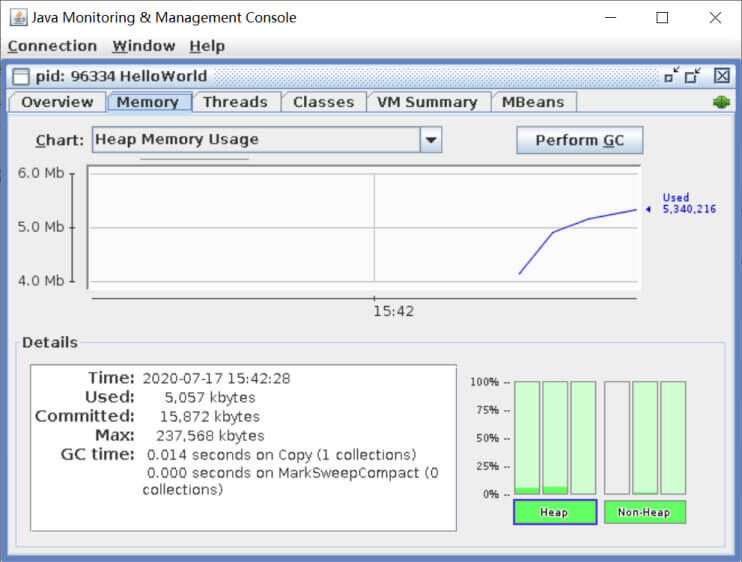This screenshot has width=742, height=562.
Task: Close the Java Monitoring Console window
Action: (715, 18)
